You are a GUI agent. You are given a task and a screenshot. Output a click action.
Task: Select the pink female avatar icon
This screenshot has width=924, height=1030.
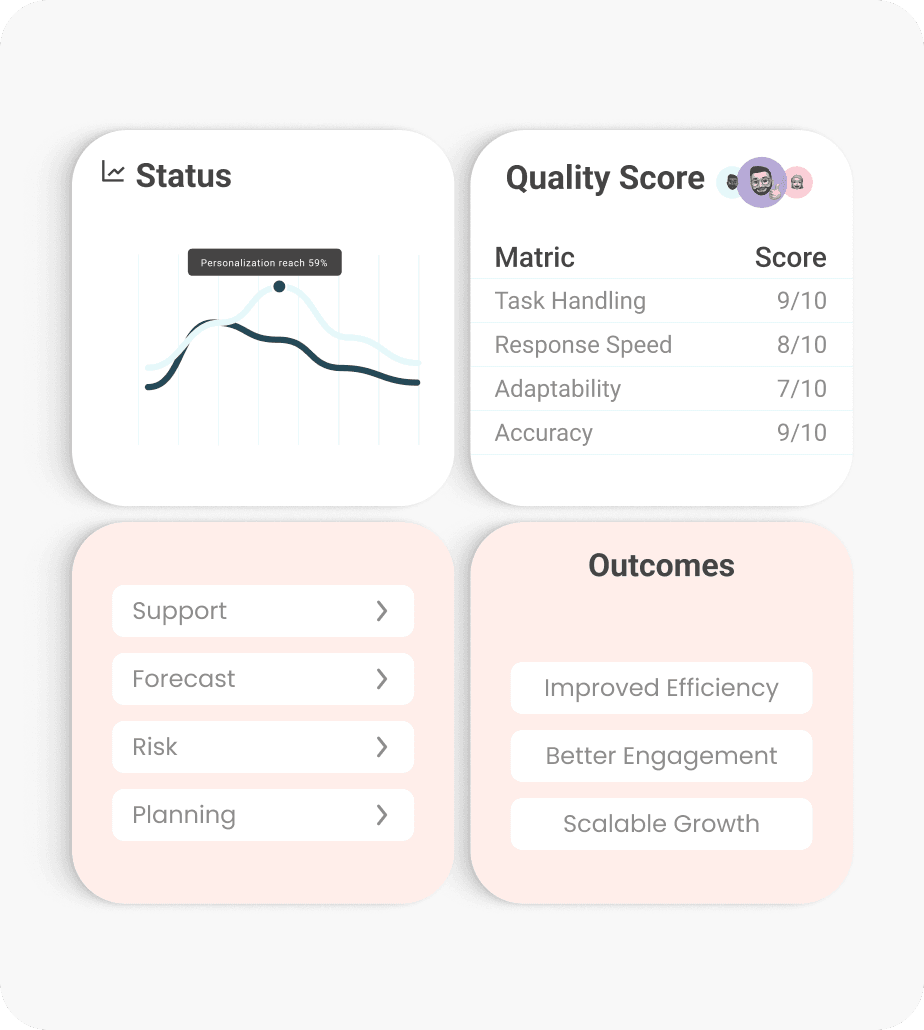797,183
